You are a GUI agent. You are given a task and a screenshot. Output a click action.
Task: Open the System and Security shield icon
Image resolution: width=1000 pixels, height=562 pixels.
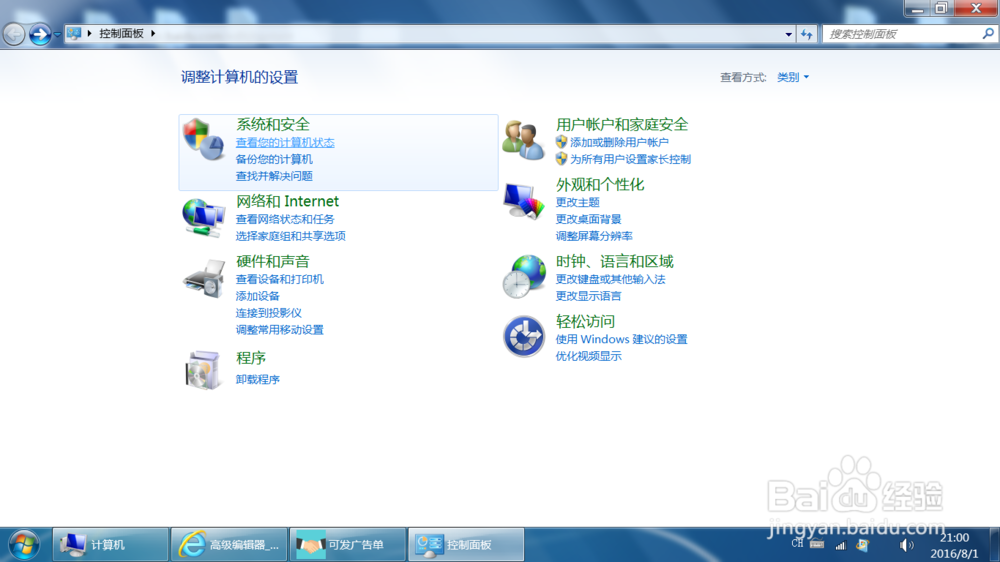[203, 138]
